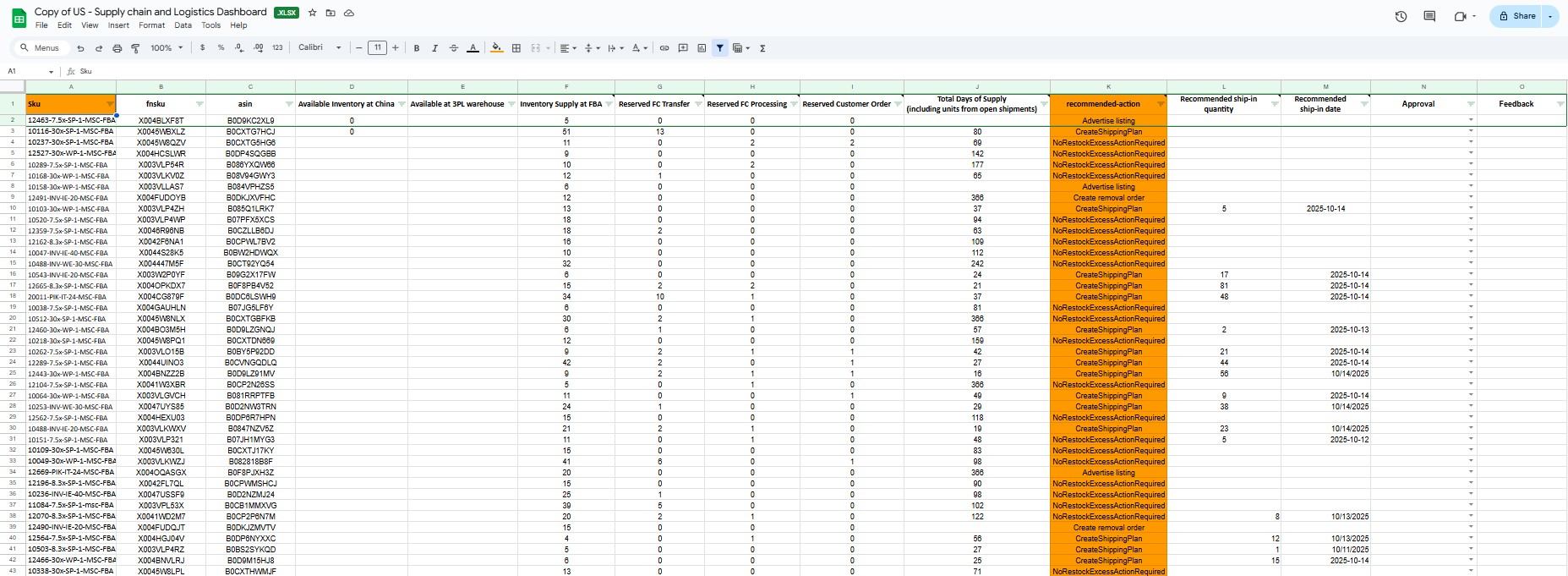The height and width of the screenshot is (576, 1568).
Task: Open the fill color picker
Action: [x=496, y=48]
